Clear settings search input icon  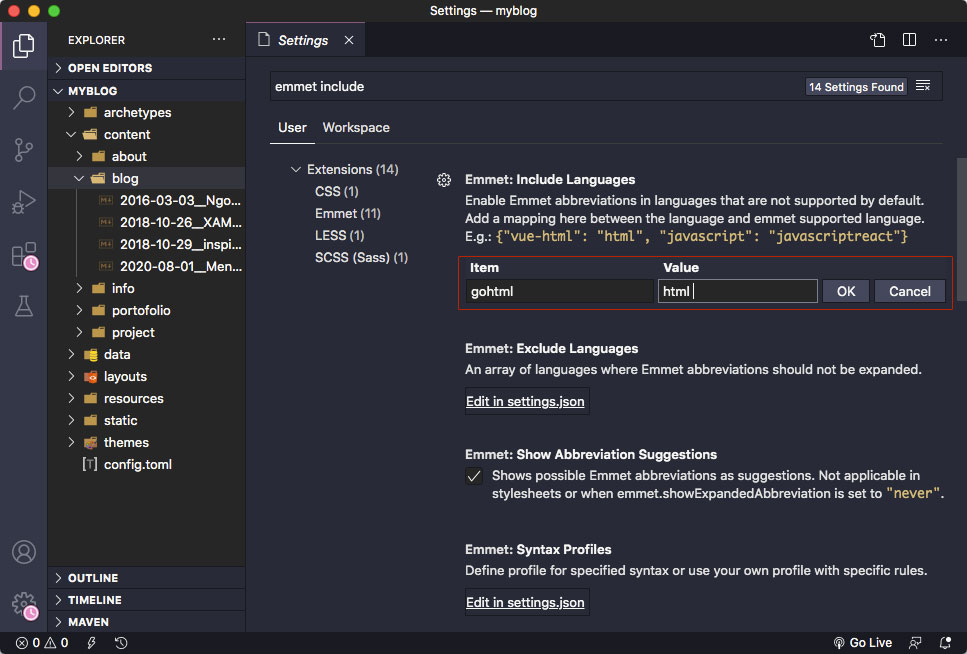(x=923, y=86)
